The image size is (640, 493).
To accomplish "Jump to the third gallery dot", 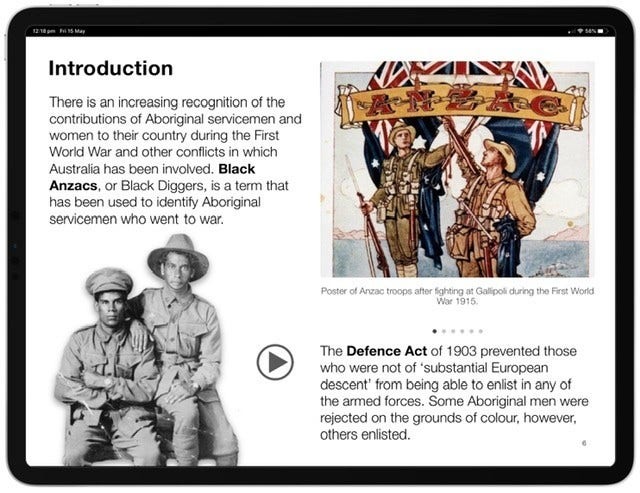I will [x=452, y=330].
